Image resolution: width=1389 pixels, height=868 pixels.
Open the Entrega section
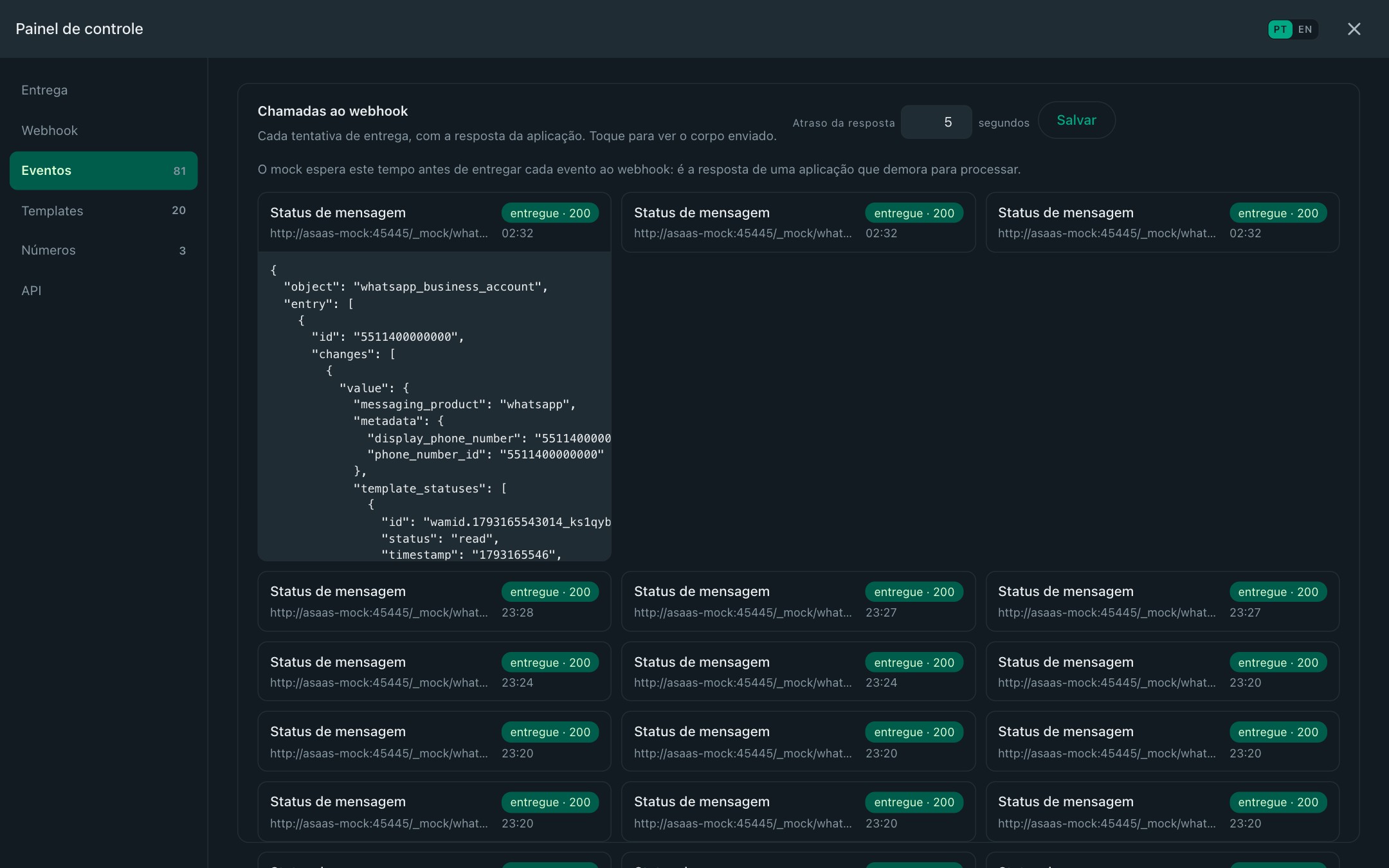[x=104, y=90]
